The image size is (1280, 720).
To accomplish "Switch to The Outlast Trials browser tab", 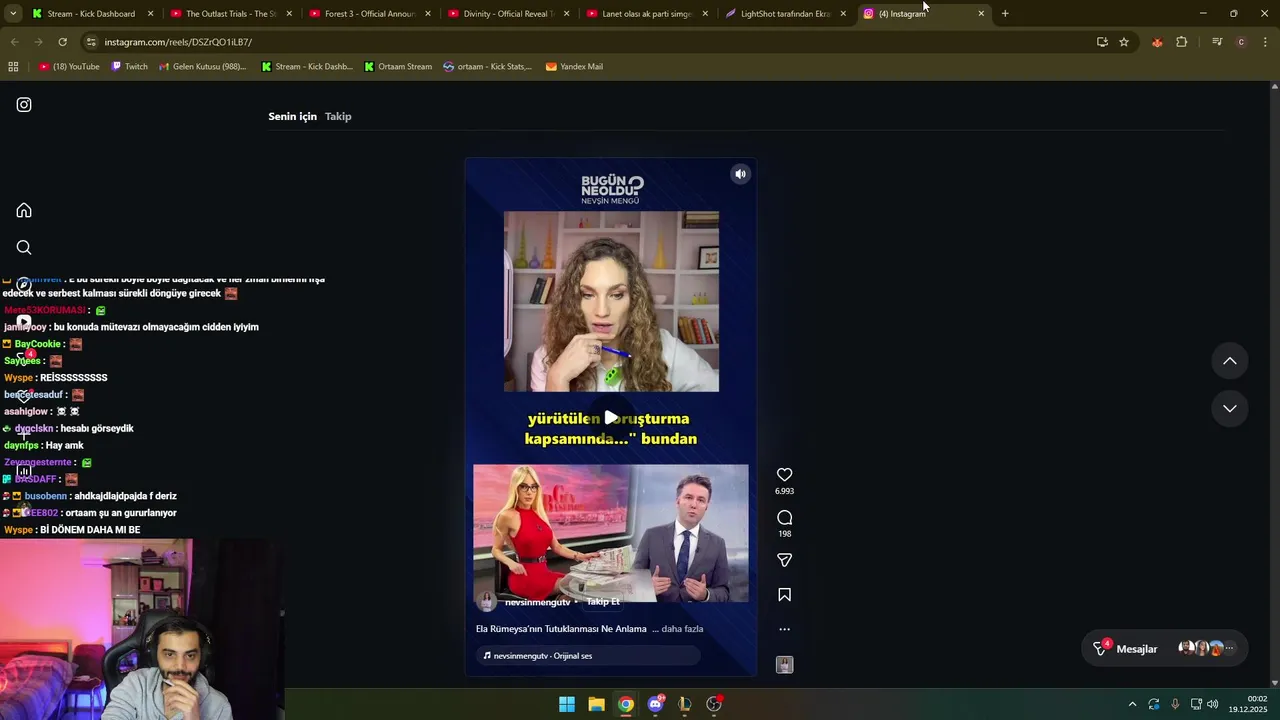I will 230,14.
